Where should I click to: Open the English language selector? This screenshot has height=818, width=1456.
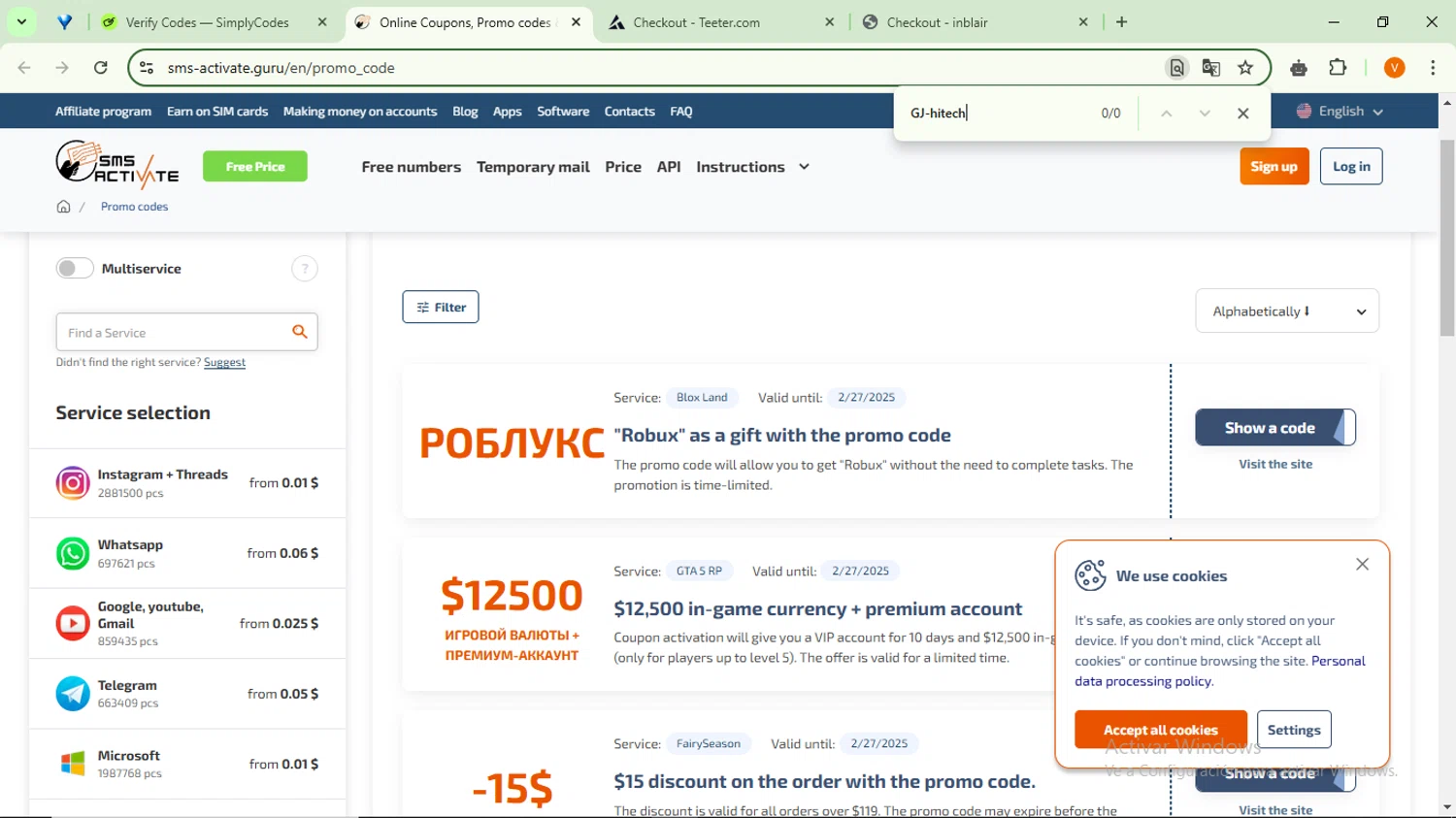pos(1340,112)
